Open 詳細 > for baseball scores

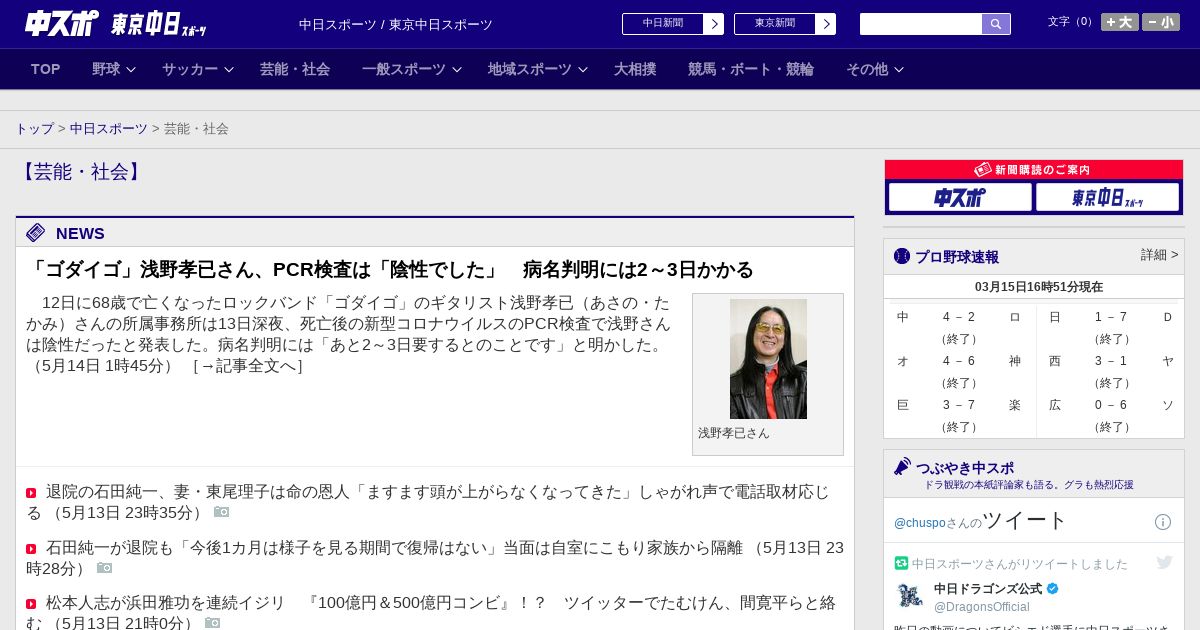pos(1159,255)
